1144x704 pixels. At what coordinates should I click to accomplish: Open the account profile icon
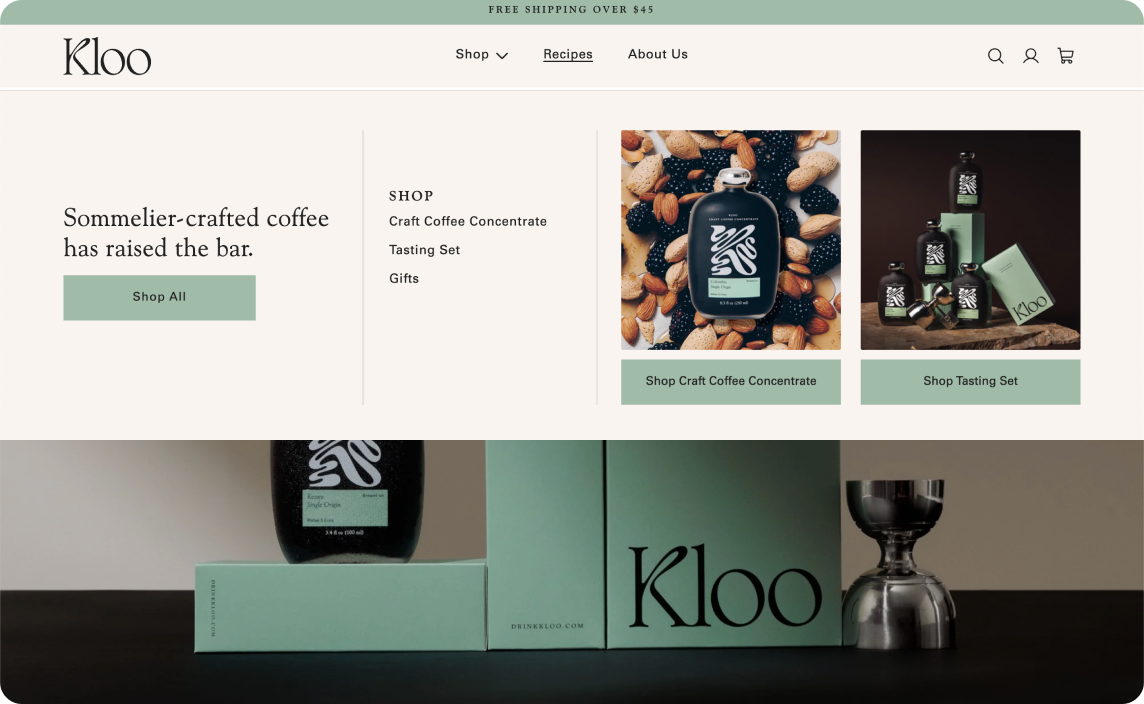coord(1030,56)
